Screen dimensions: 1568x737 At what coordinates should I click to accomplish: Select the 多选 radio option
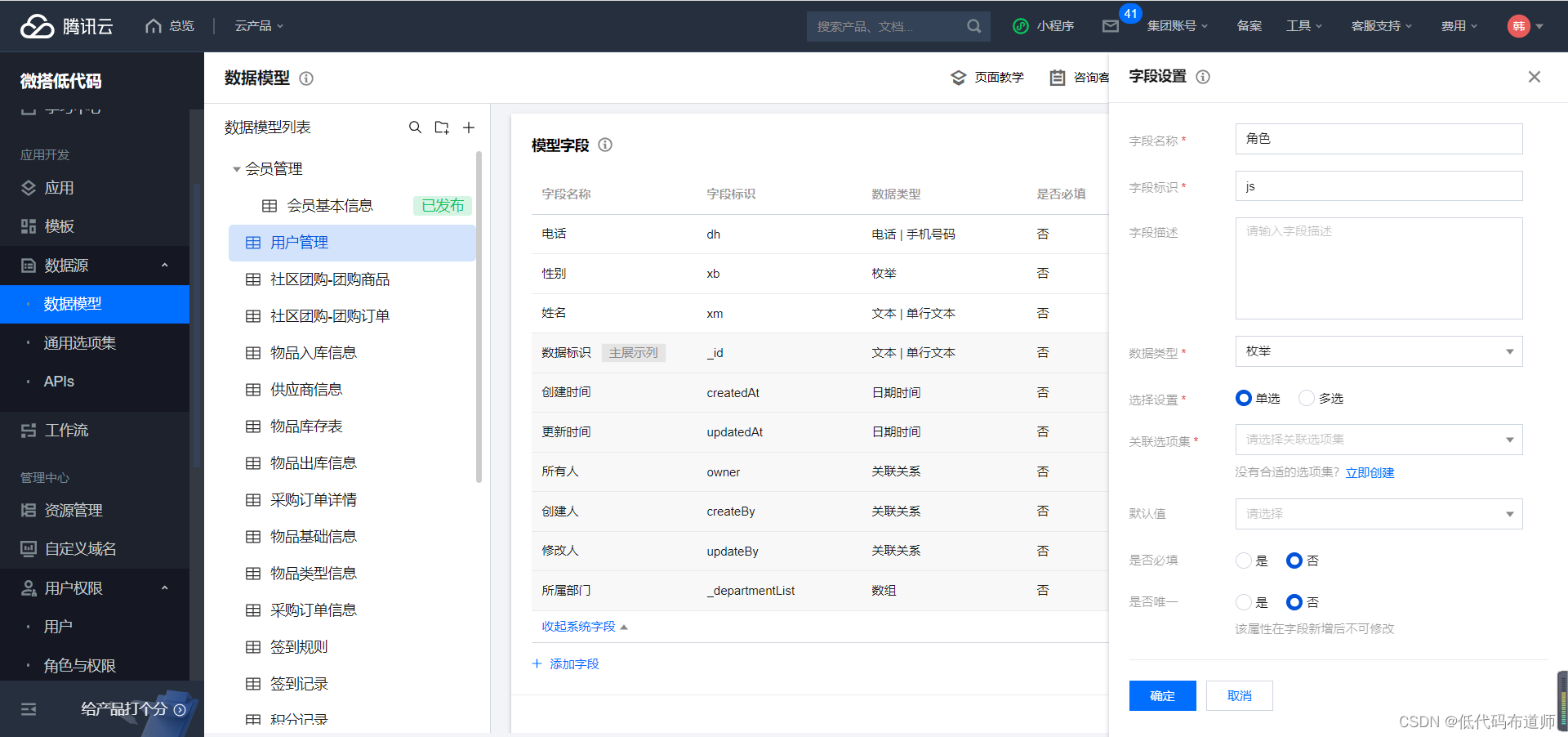click(x=1306, y=398)
